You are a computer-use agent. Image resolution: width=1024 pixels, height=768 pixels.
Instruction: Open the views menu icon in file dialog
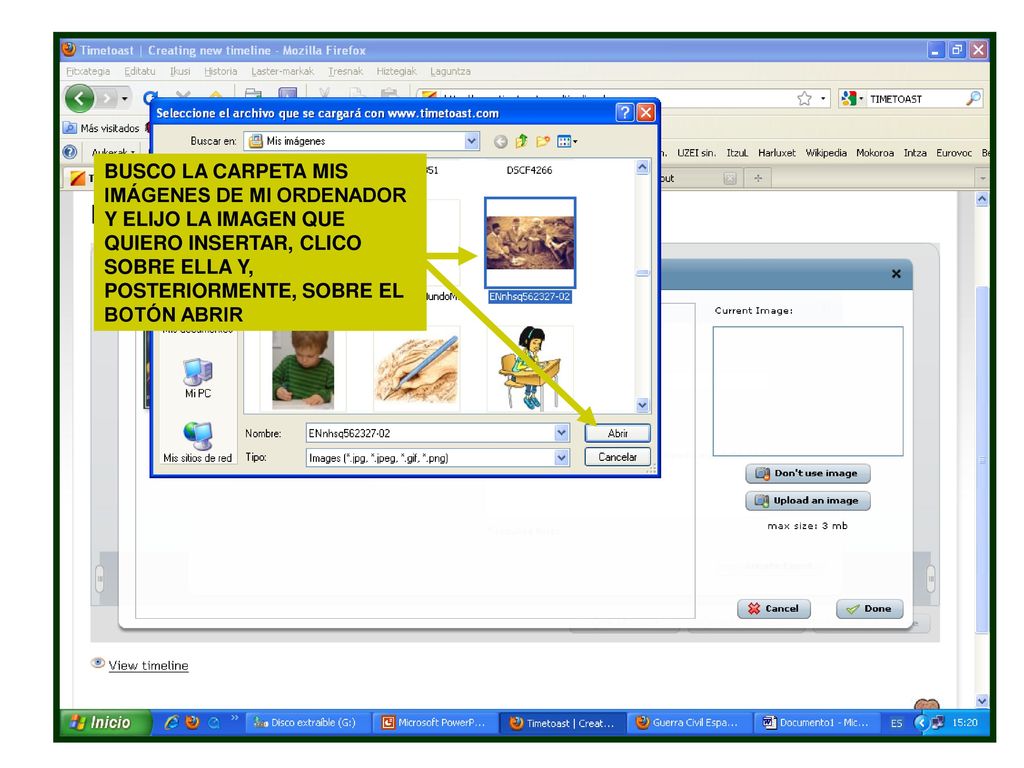pyautogui.click(x=566, y=141)
